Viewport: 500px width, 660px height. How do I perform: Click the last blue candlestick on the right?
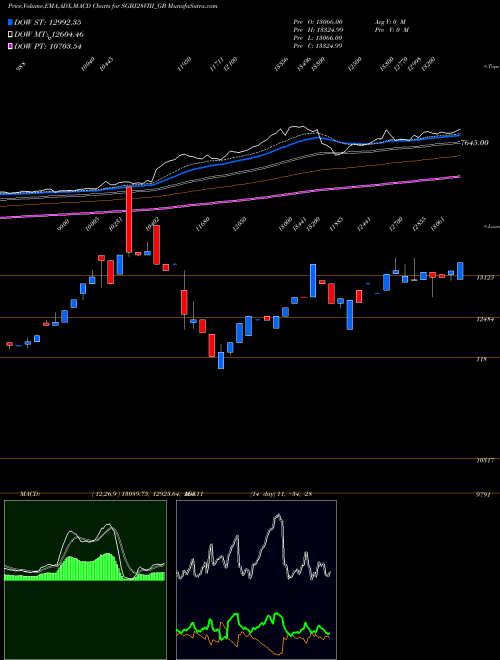pos(460,271)
